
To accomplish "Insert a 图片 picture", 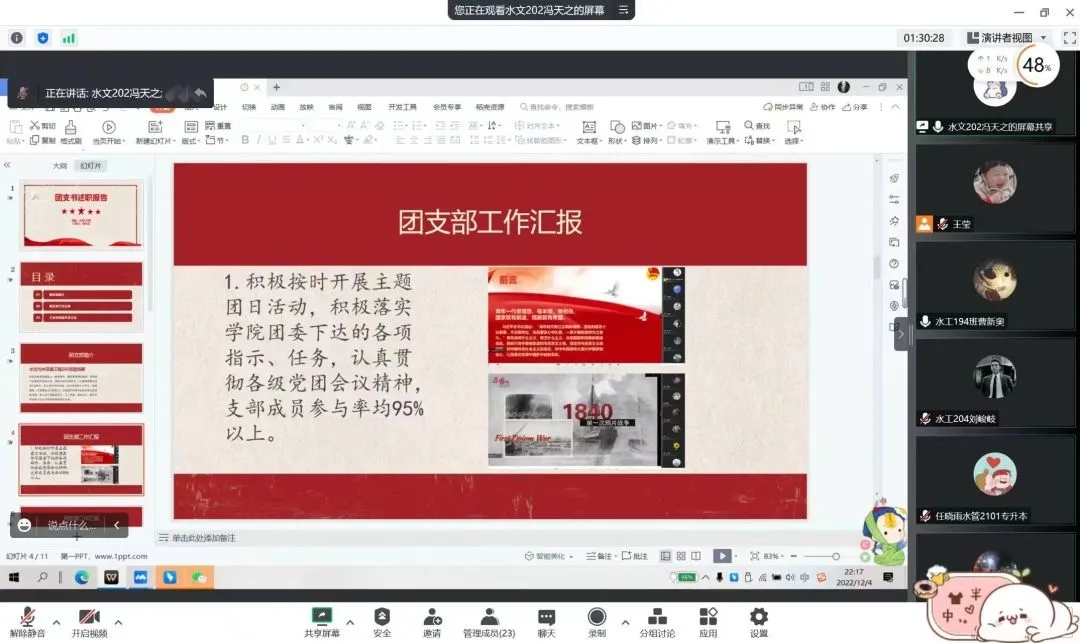I will (x=646, y=126).
